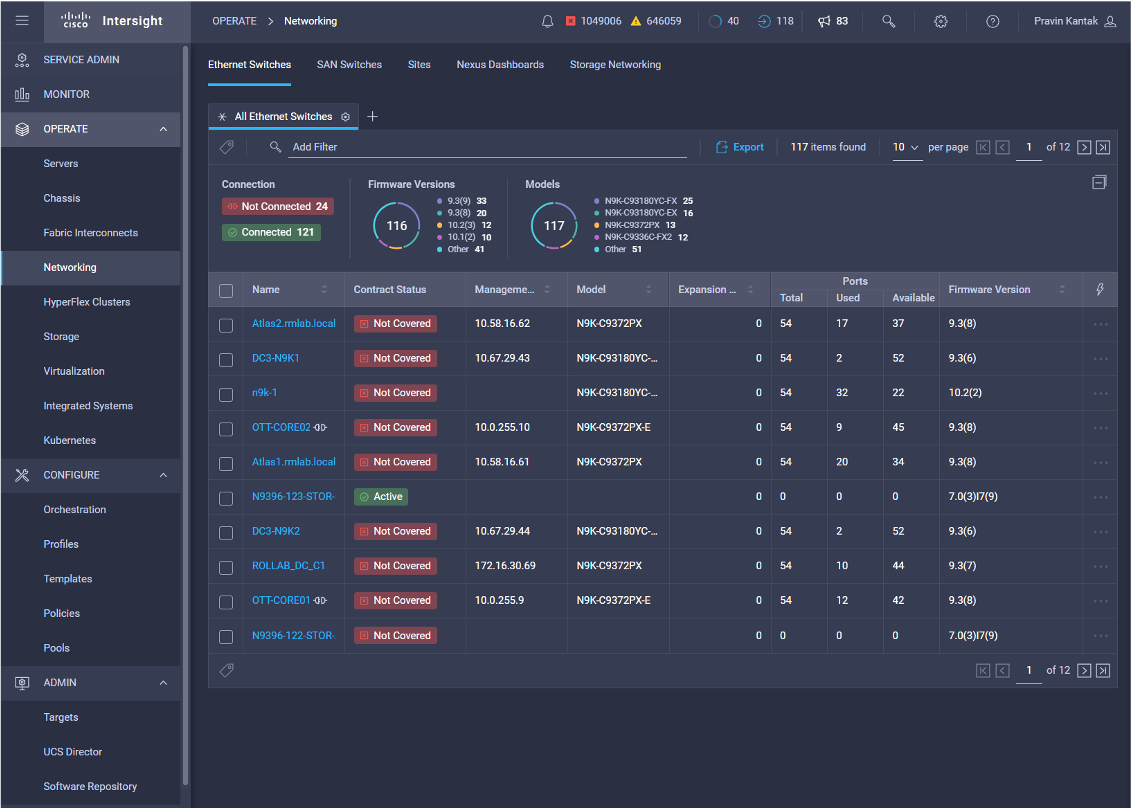Go to the next page arrow at top
1131x808 pixels.
point(1084,147)
